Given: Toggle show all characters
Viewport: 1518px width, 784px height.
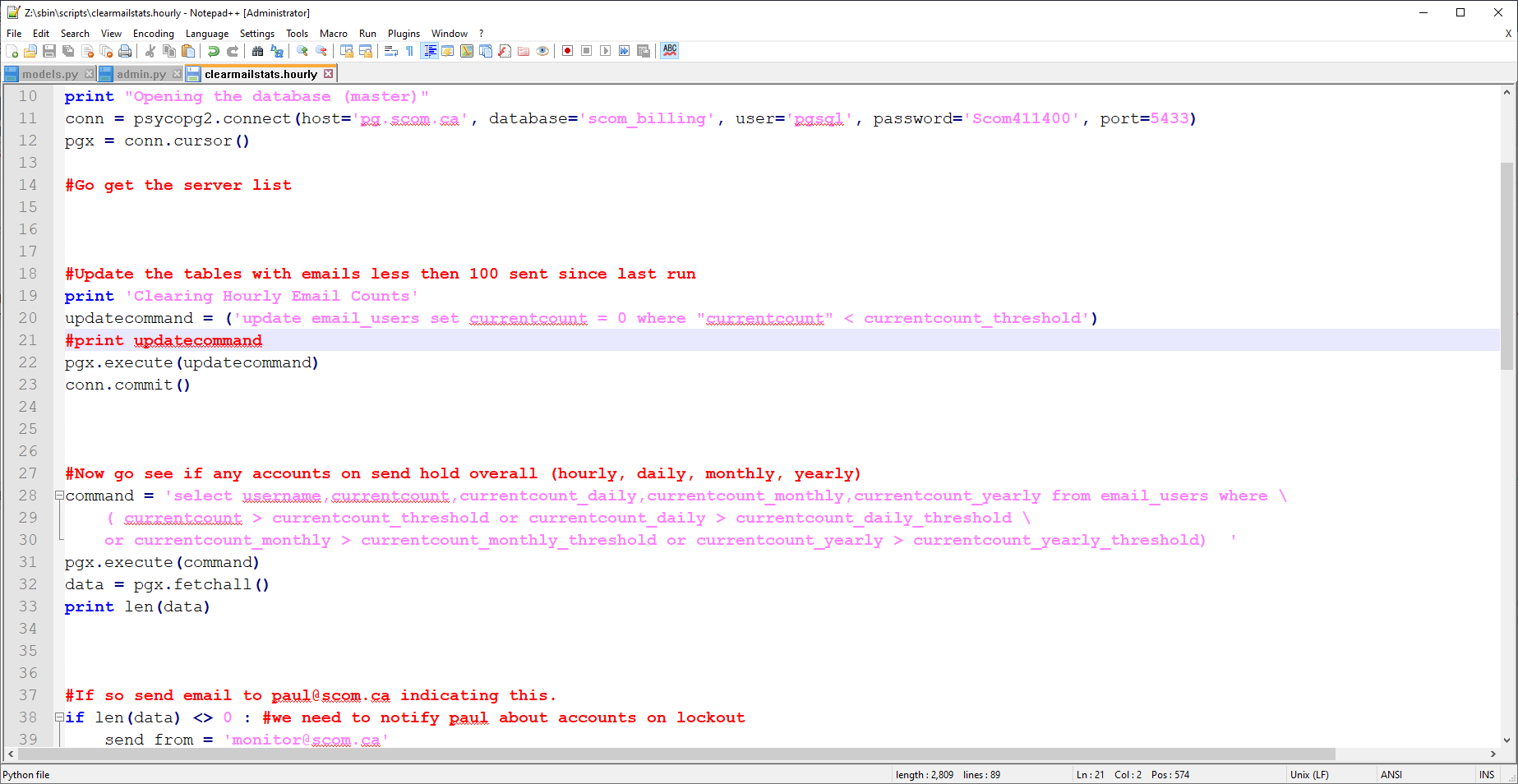Looking at the screenshot, I should click(408, 50).
